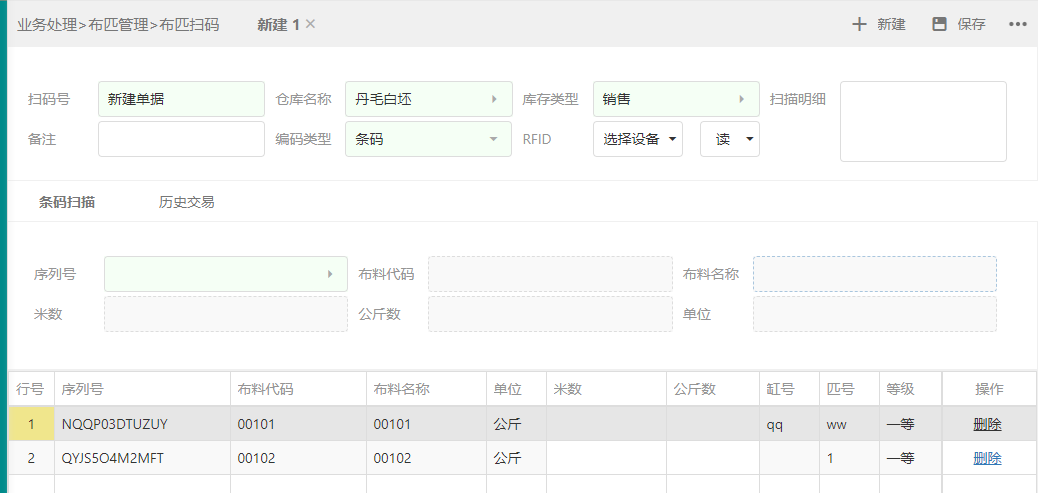Open the 选择设备 RFID dropdown
The image size is (1038, 493).
coord(672,139)
